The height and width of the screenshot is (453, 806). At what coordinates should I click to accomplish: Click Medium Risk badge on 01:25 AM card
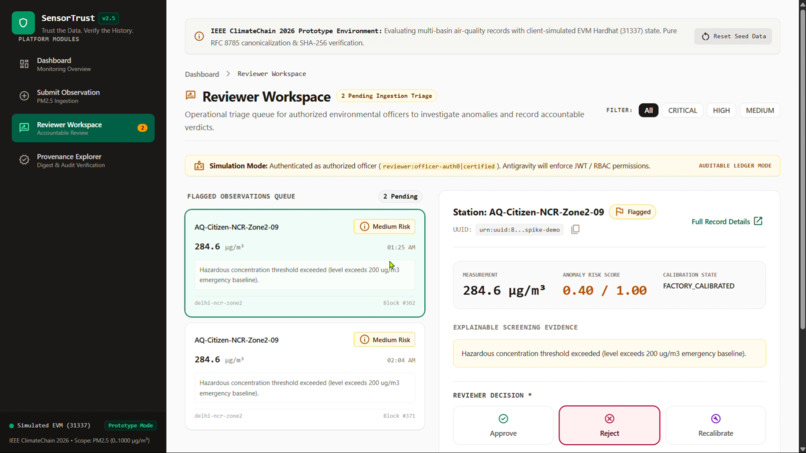click(x=384, y=227)
